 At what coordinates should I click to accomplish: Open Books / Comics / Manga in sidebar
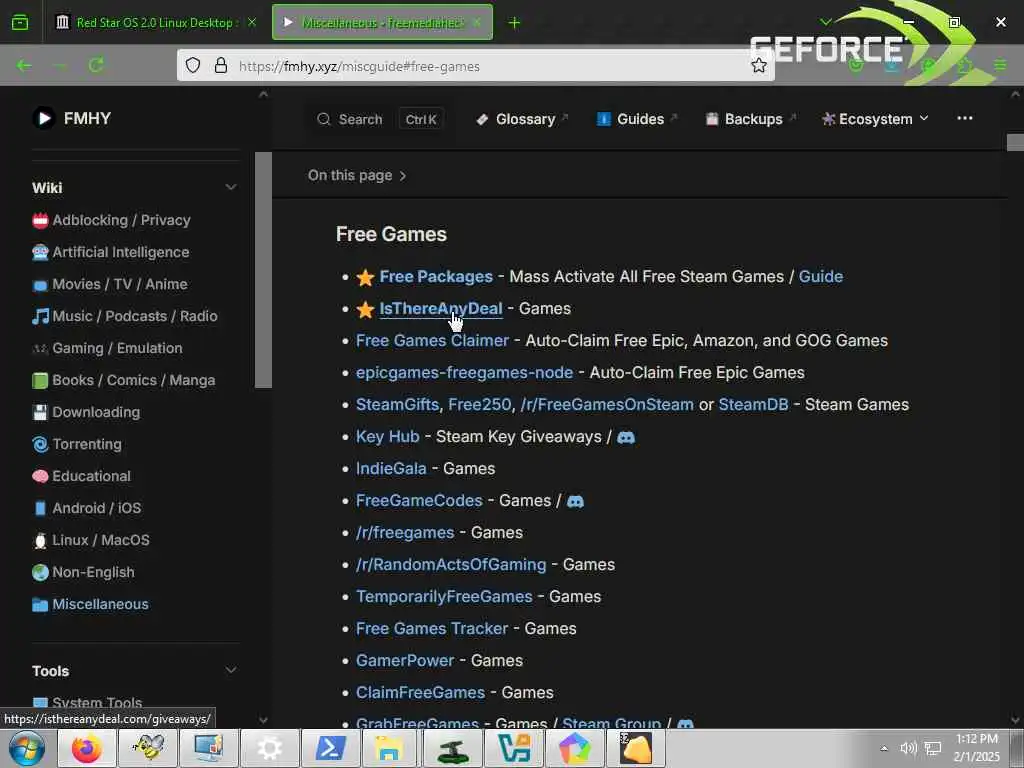123,380
